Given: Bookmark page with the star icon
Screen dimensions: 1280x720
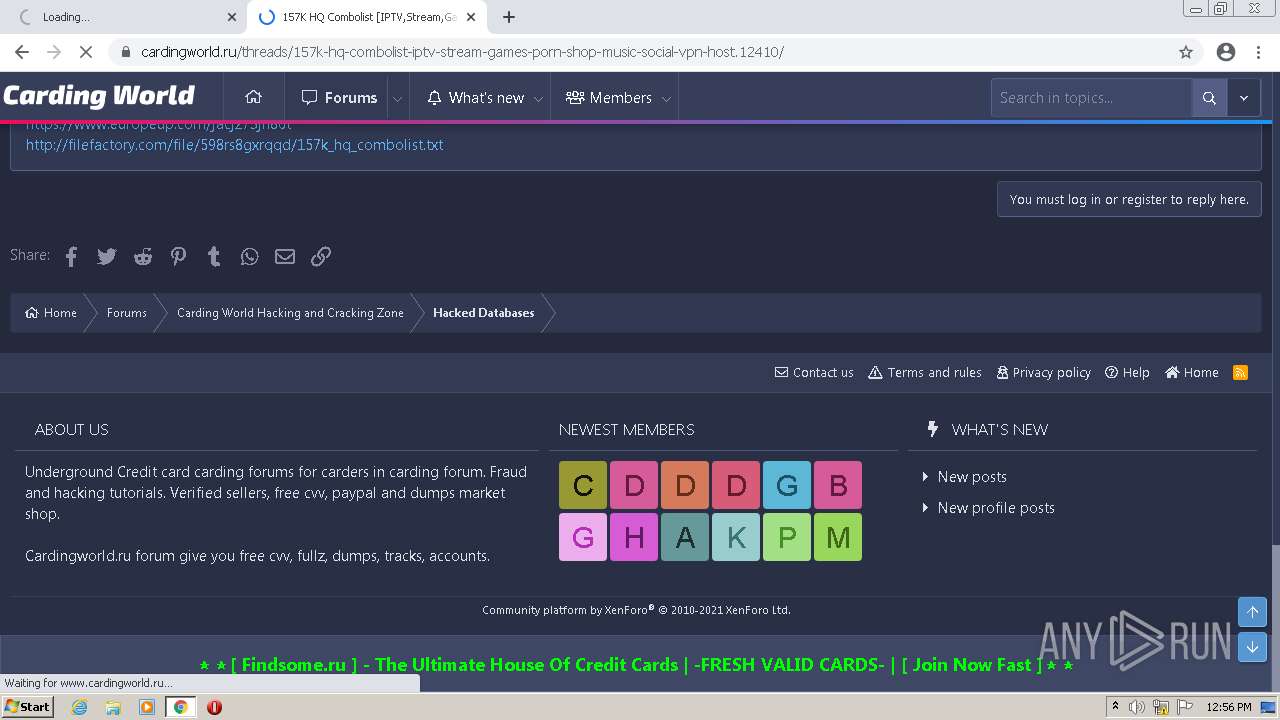Looking at the screenshot, I should coord(1186,52).
